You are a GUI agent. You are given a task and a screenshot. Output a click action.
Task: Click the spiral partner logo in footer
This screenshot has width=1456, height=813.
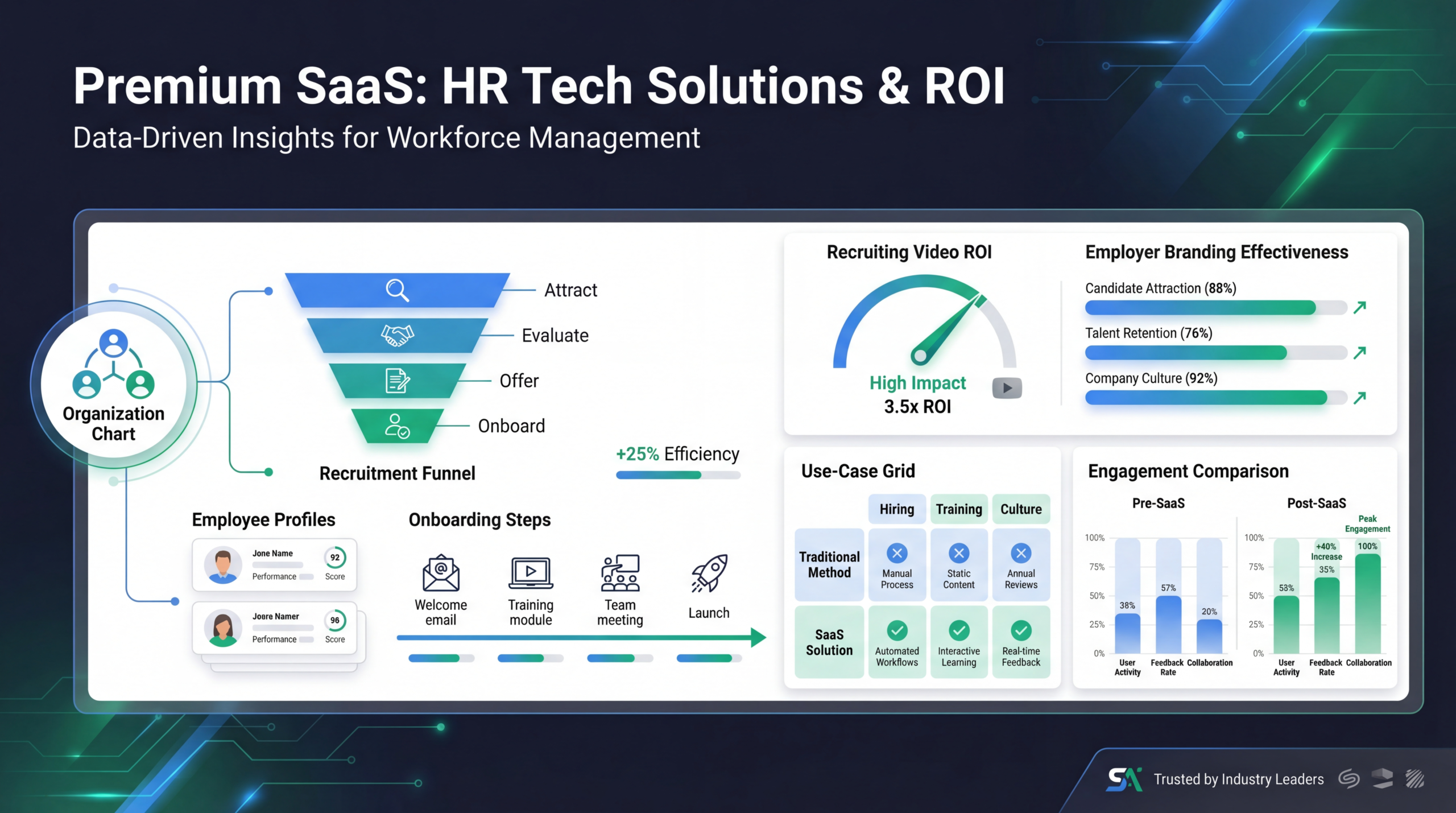click(x=1349, y=779)
